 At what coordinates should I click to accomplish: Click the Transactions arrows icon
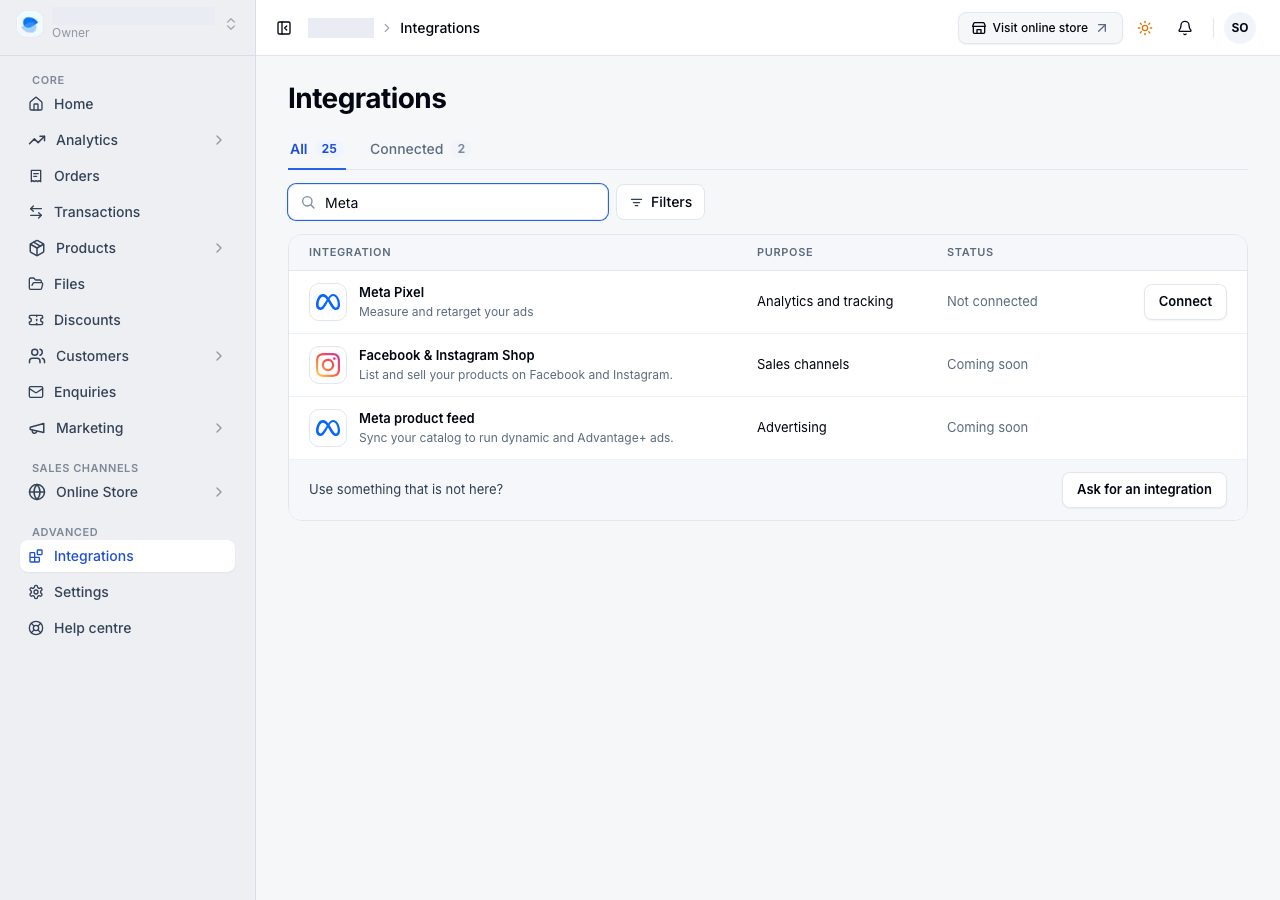(36, 212)
